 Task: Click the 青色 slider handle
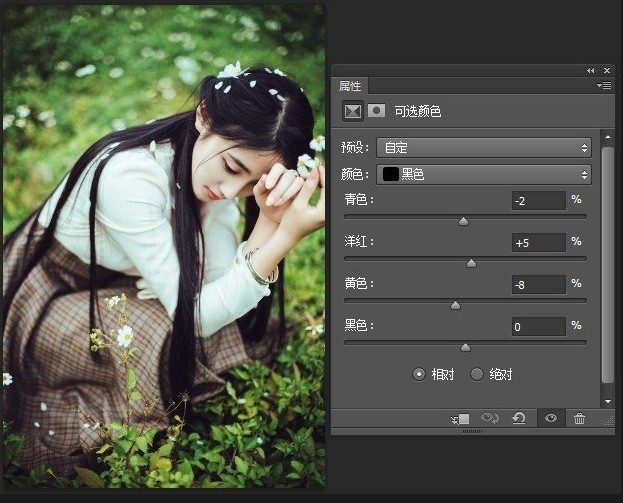click(463, 221)
